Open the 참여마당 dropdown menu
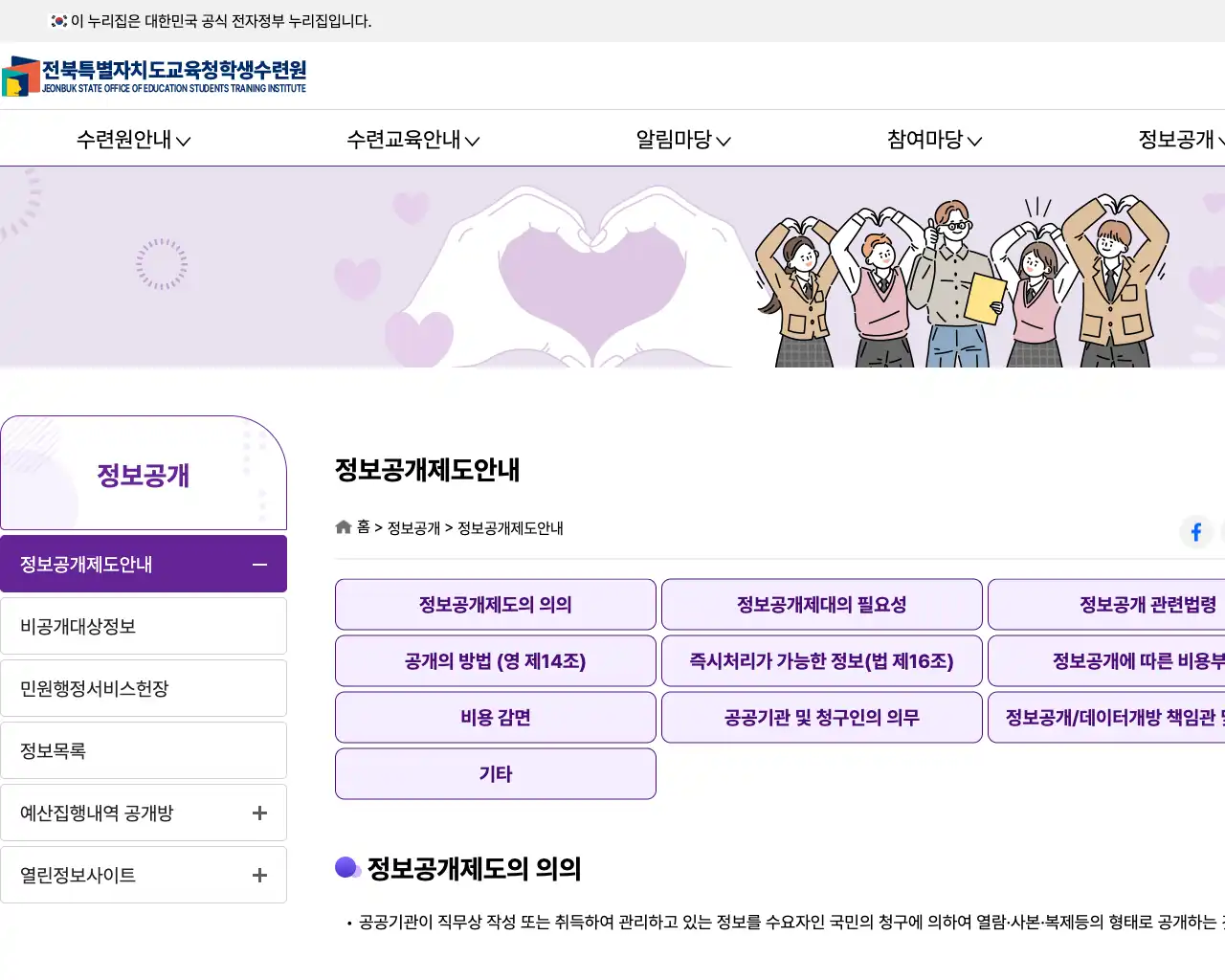 click(x=934, y=140)
